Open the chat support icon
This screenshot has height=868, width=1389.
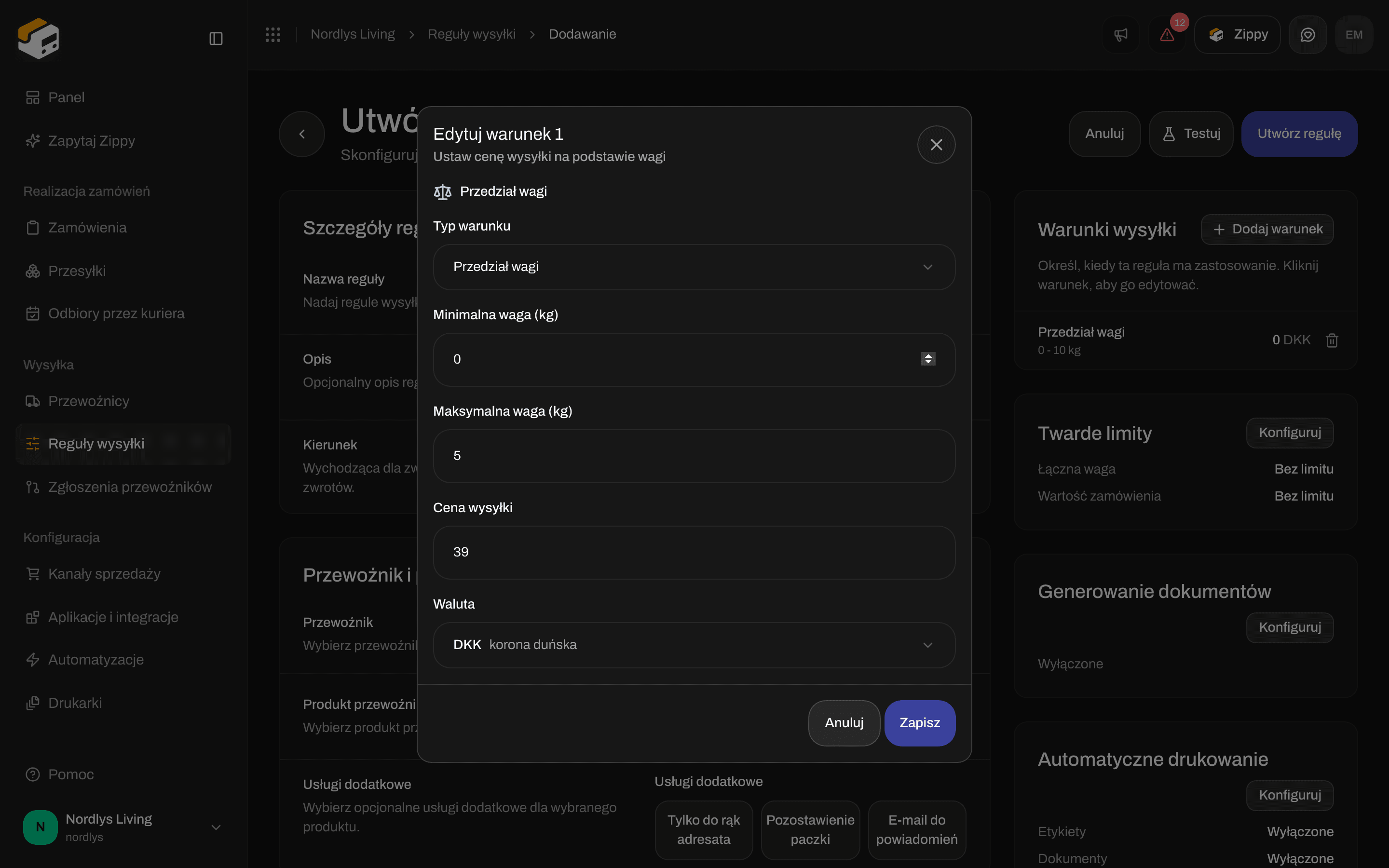1307,35
